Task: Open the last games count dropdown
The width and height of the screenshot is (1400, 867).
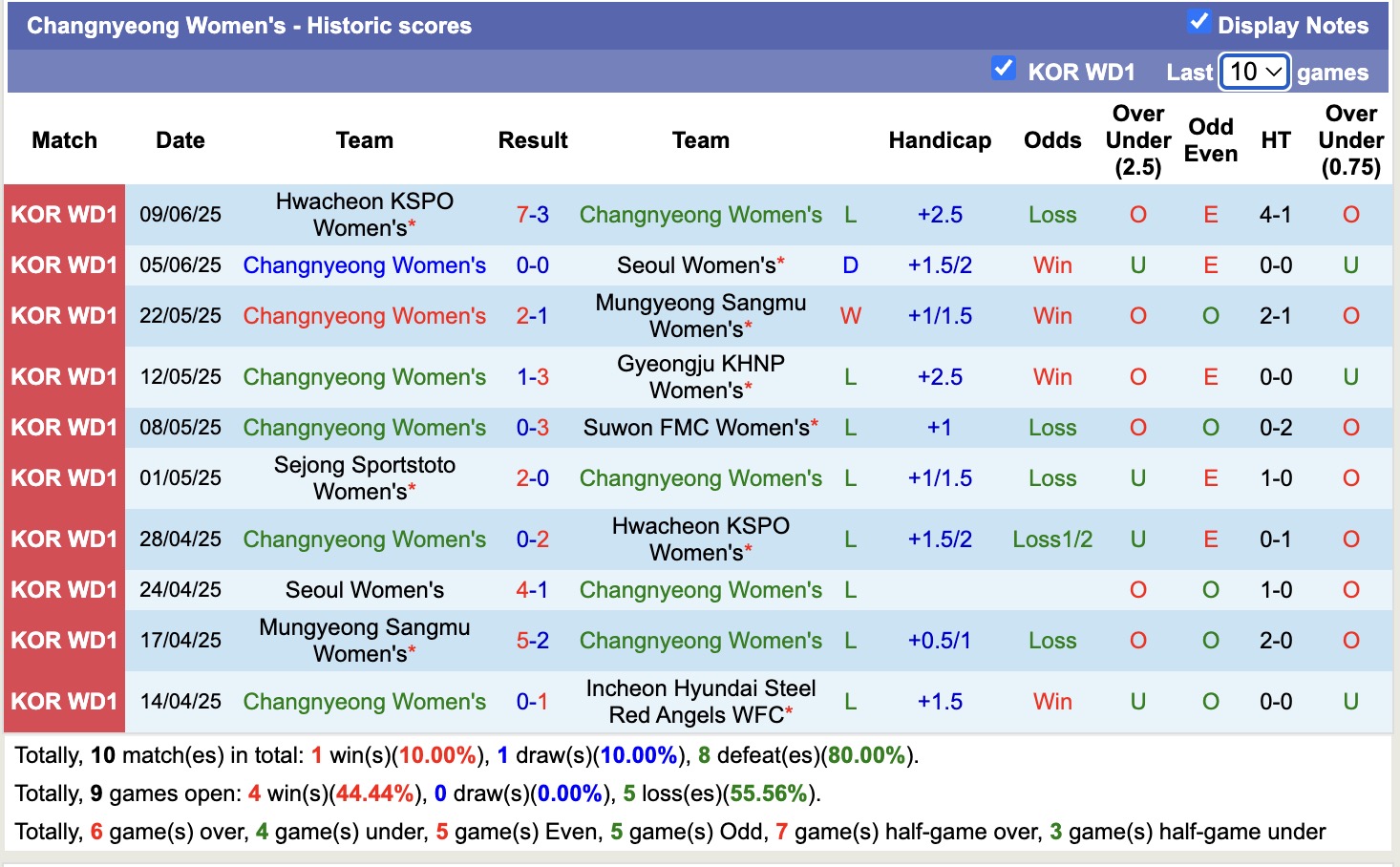Action: pyautogui.click(x=1254, y=71)
